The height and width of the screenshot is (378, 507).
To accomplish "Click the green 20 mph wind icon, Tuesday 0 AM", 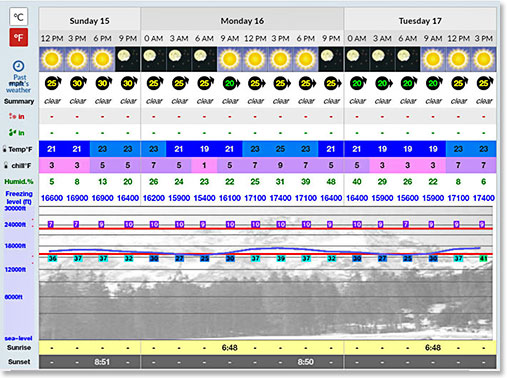I will click(358, 83).
